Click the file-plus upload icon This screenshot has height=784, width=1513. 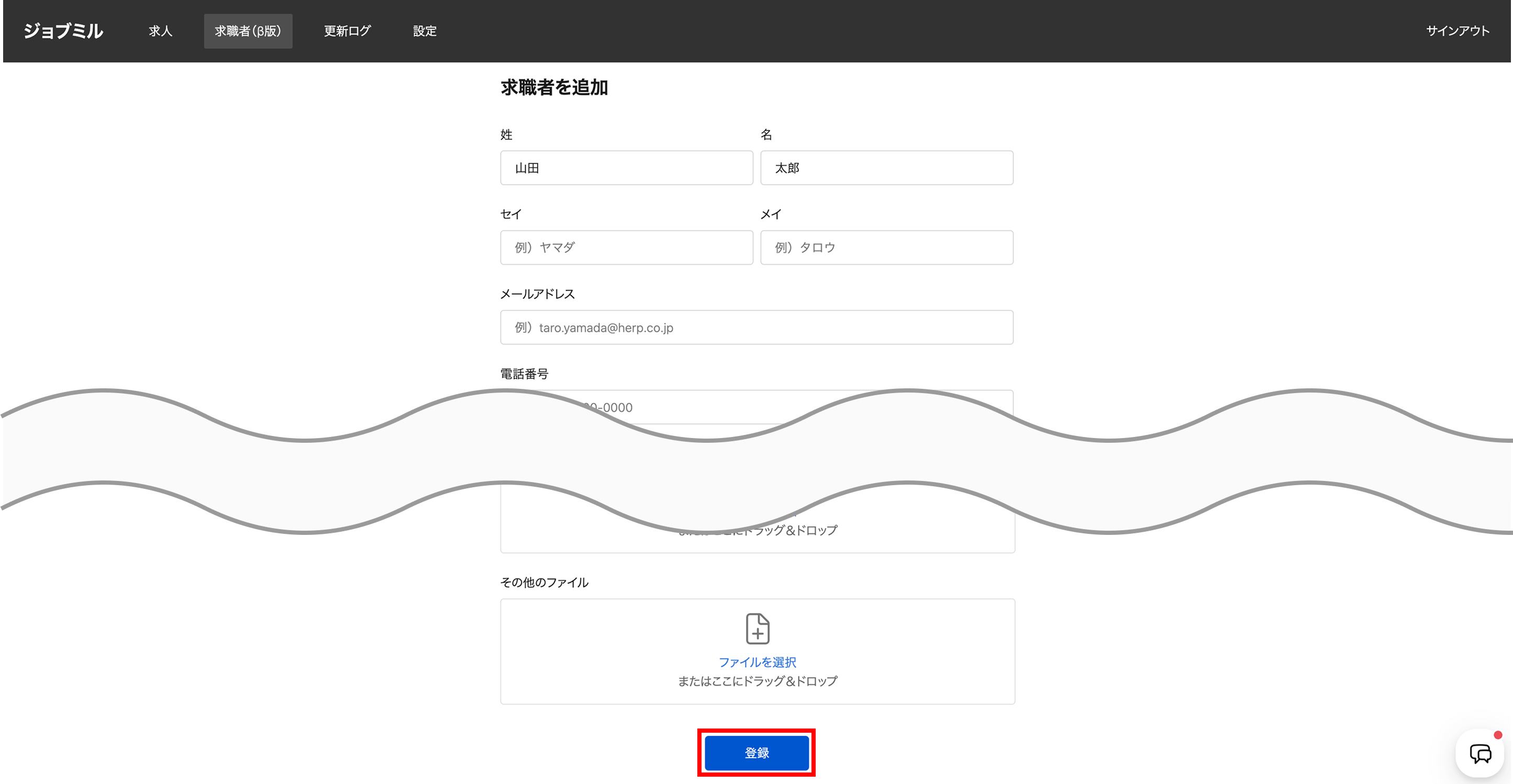tap(757, 629)
